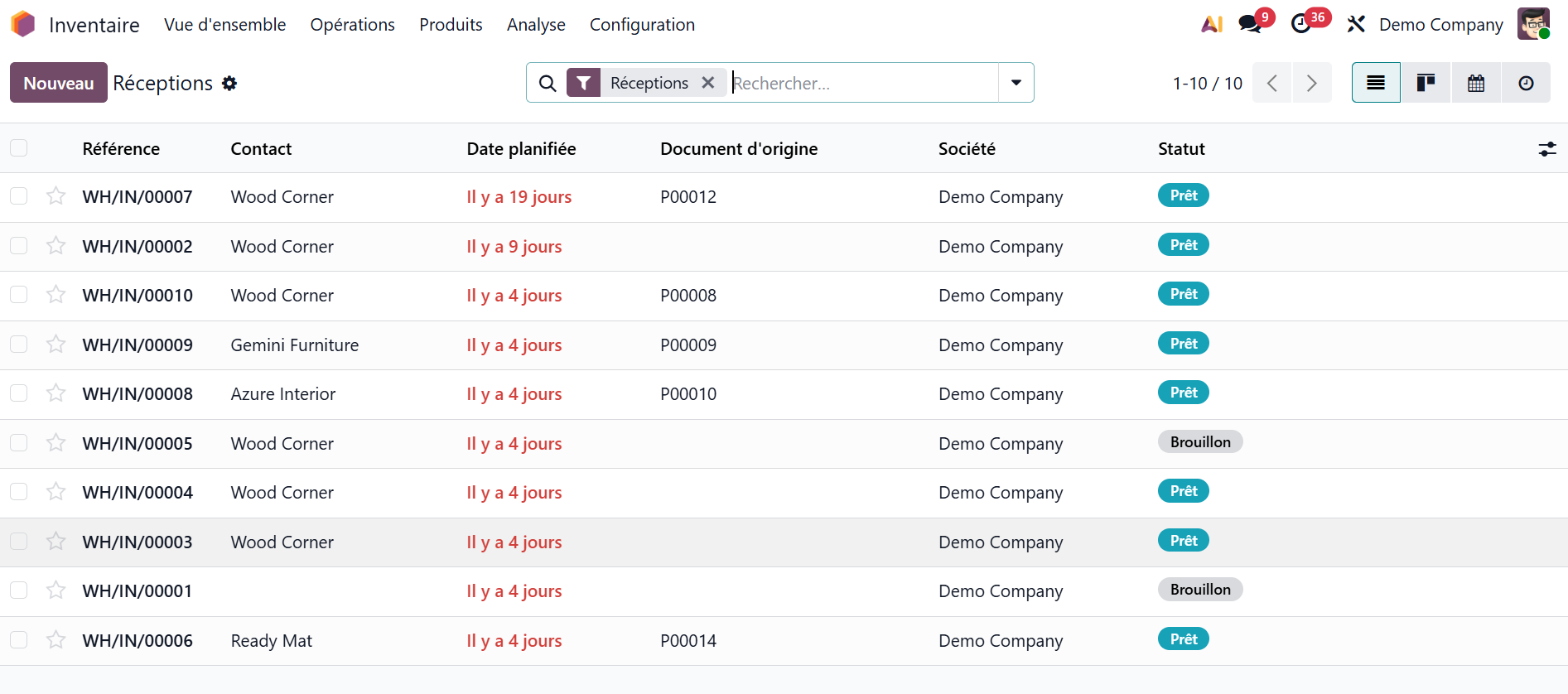Screen dimensions: 1568x694
Task: Tick the select-all header checkbox
Action: click(x=18, y=148)
